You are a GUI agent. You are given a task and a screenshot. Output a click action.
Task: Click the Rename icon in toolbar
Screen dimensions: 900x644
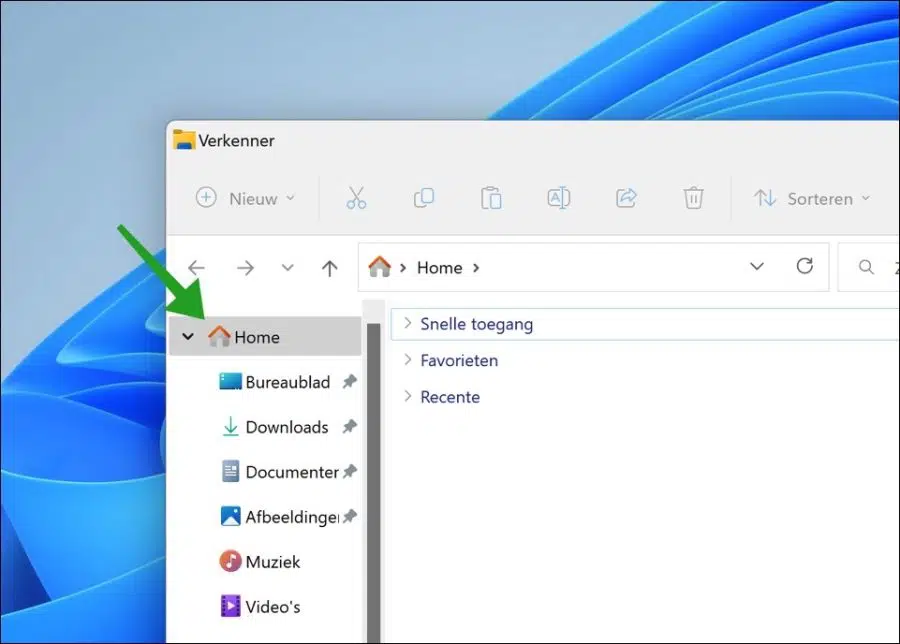coord(558,198)
